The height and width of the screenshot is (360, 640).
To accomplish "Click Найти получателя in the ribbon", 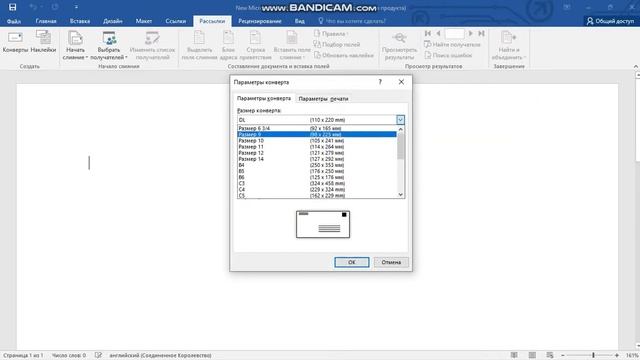I will 452,44.
